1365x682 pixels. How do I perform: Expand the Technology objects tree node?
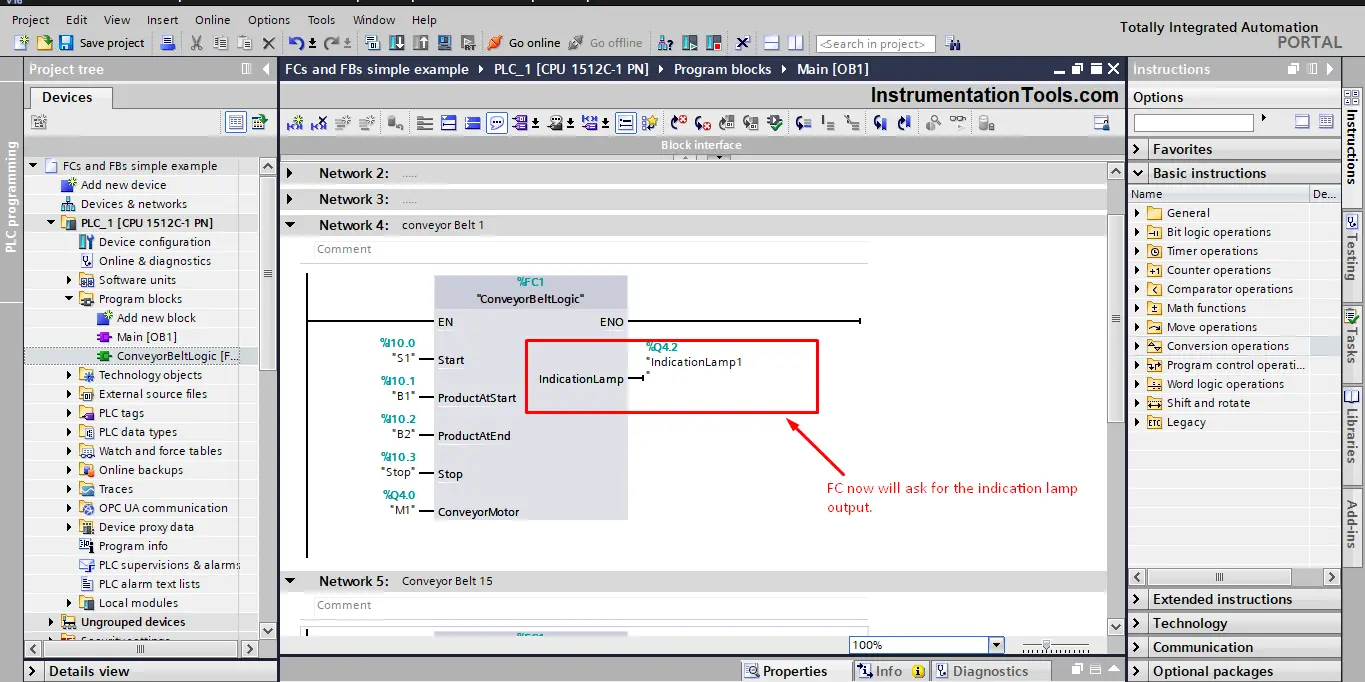tap(70, 375)
